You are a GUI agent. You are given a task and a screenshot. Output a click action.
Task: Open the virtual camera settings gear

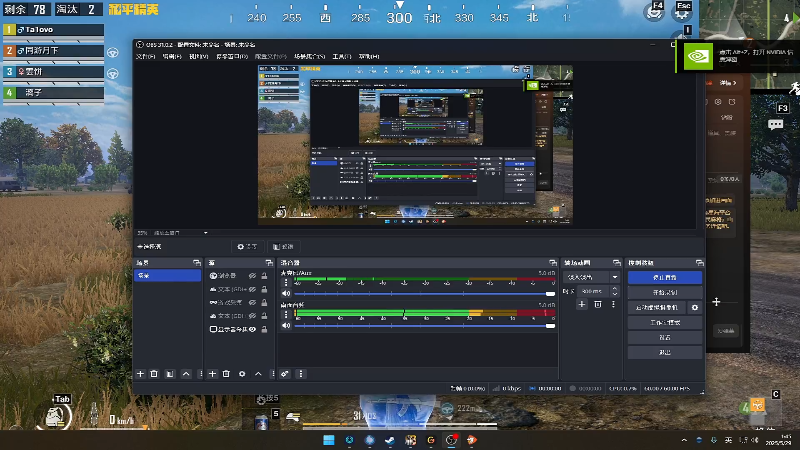(x=694, y=308)
